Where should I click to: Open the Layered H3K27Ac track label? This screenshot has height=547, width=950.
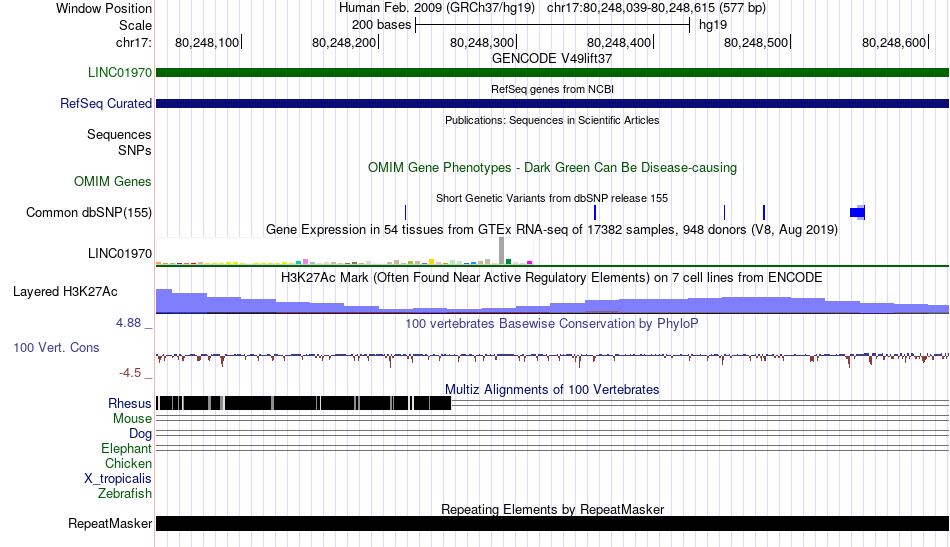[x=65, y=292]
